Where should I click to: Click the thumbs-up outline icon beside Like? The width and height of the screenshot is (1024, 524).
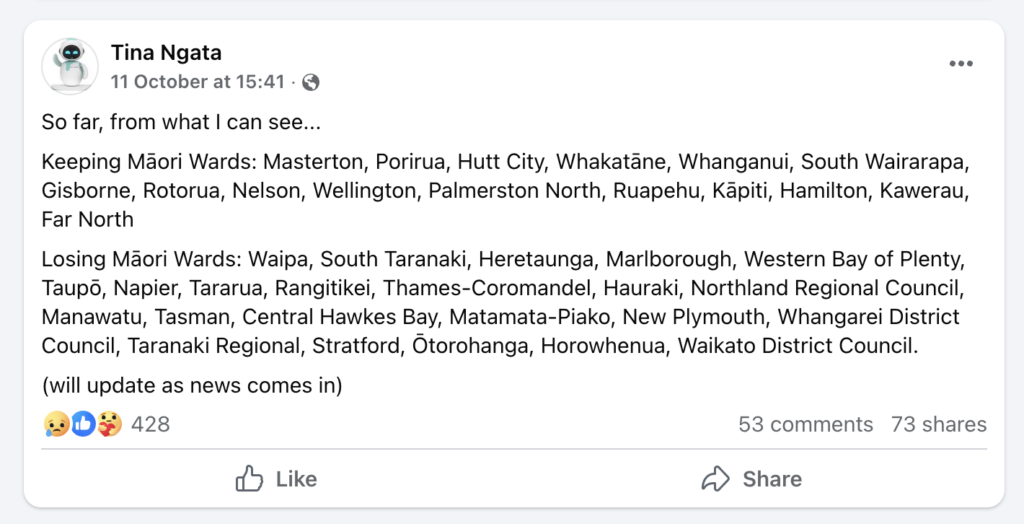point(249,479)
